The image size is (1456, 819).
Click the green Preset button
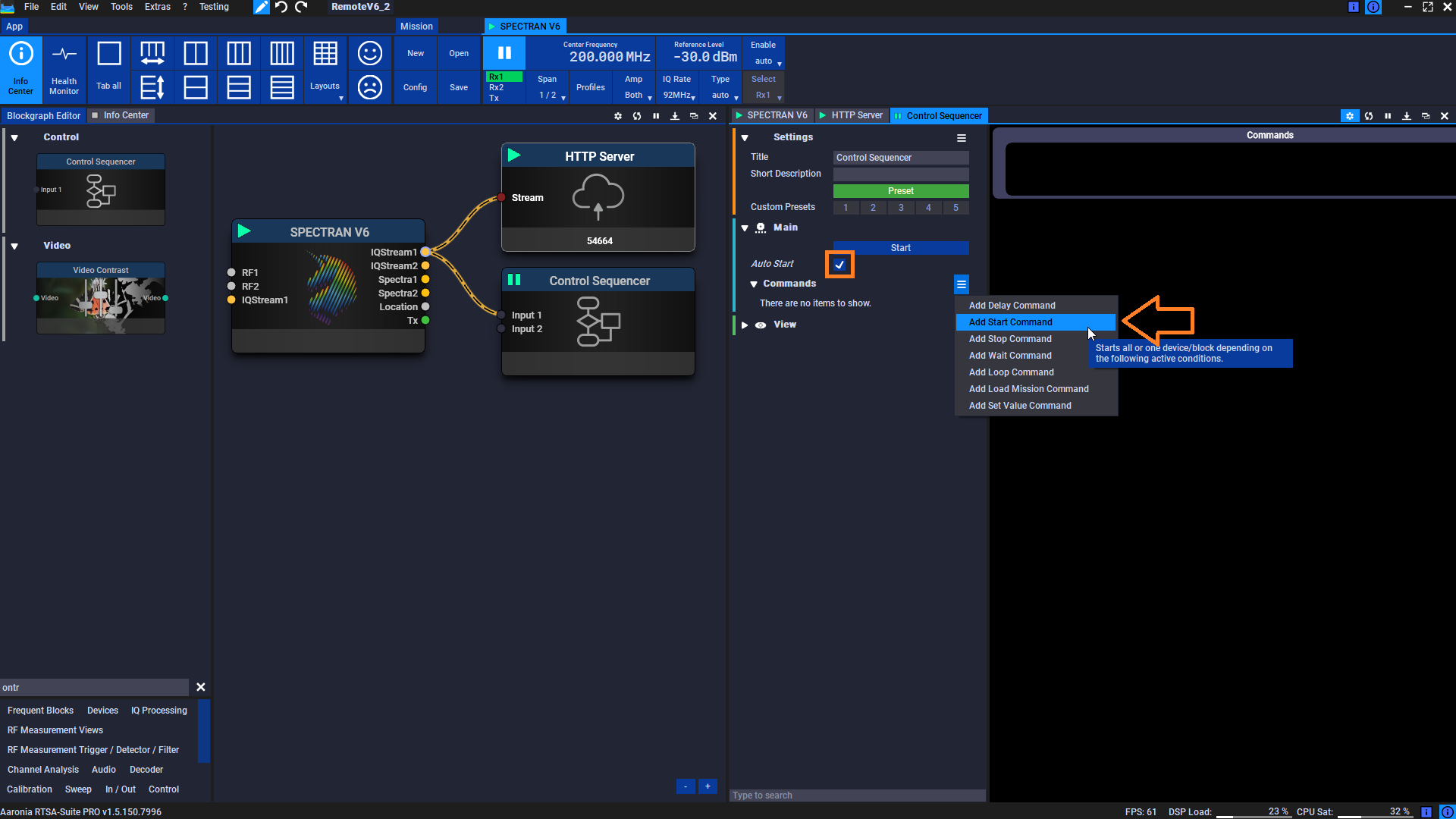click(901, 191)
